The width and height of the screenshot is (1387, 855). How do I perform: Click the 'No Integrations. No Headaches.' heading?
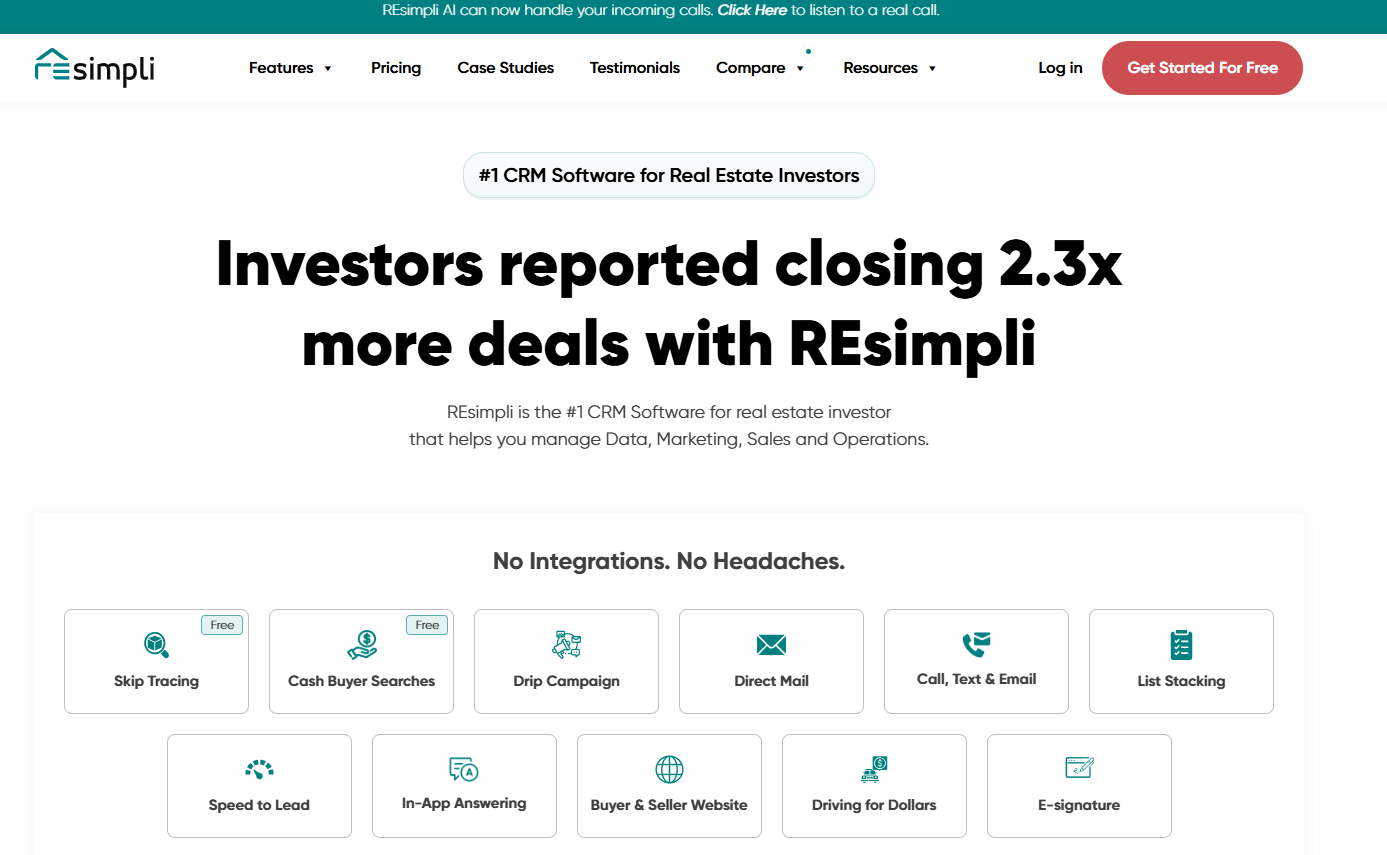pos(669,561)
